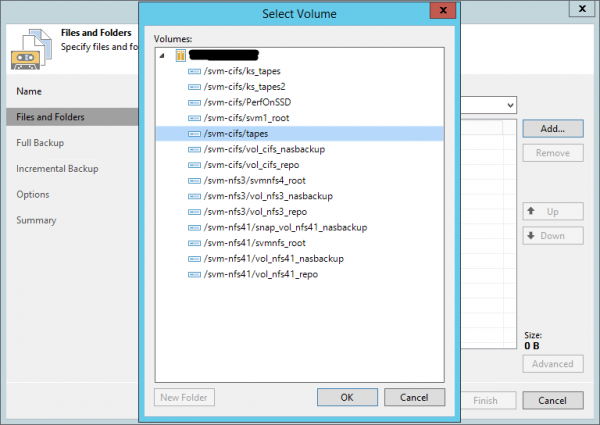Open the dropdown behind the Select Volume dialog
The height and width of the screenshot is (425, 600).
point(510,105)
